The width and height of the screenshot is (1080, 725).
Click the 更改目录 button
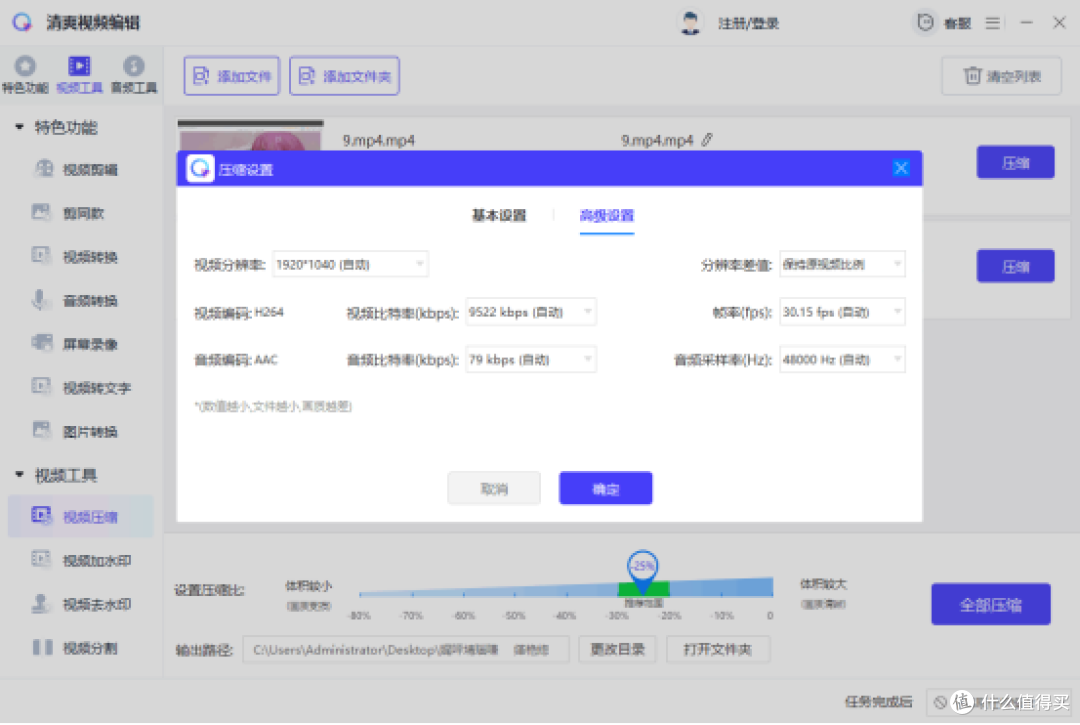(618, 649)
